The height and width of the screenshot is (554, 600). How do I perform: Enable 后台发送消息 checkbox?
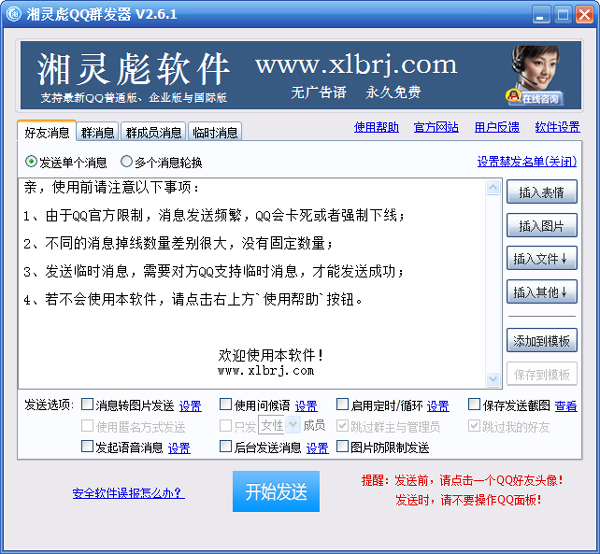(226, 446)
